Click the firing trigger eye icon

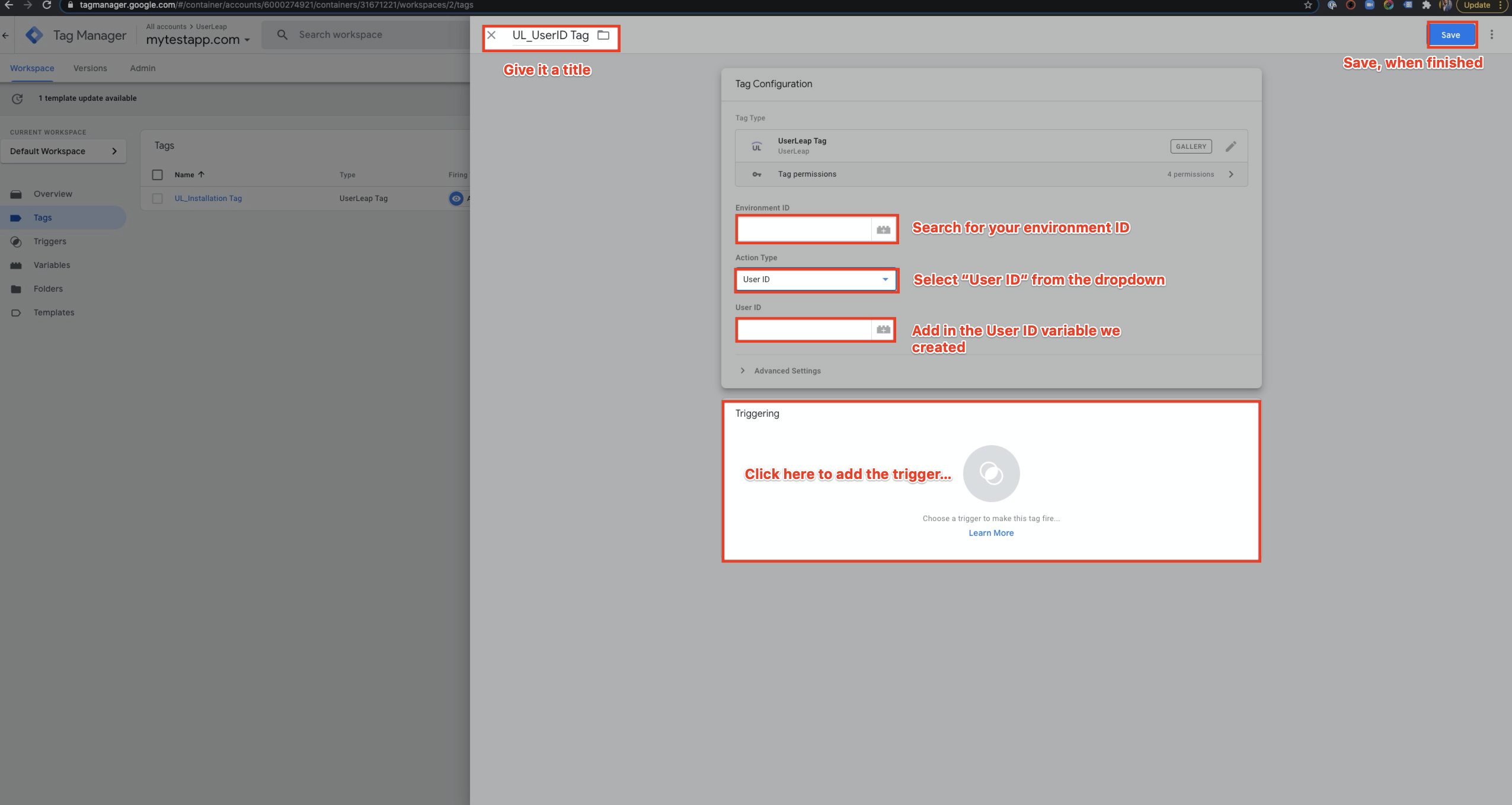(456, 199)
